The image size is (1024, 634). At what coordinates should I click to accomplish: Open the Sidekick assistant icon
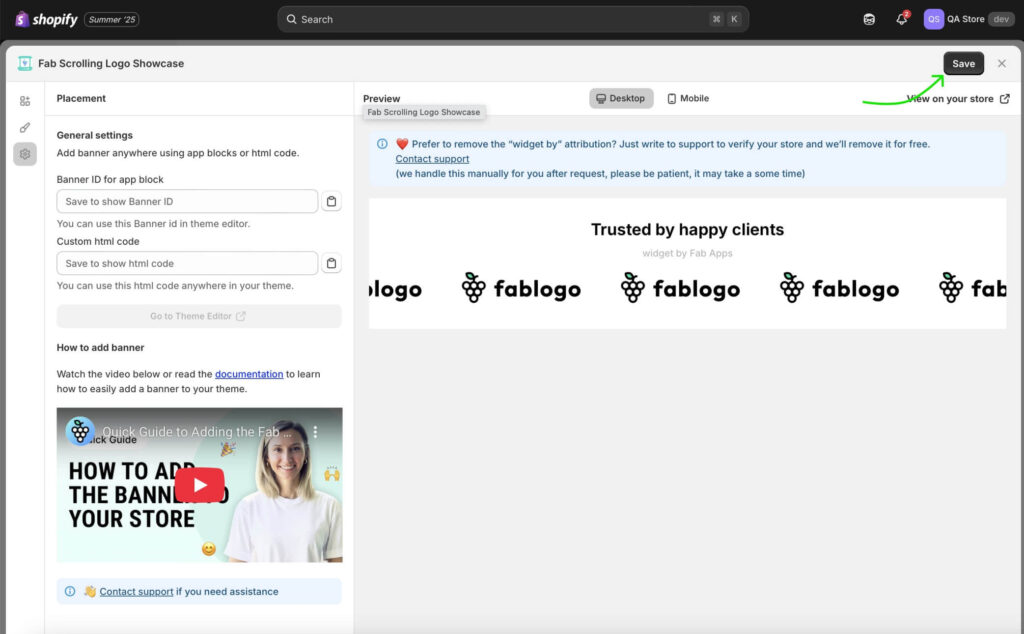pos(869,20)
